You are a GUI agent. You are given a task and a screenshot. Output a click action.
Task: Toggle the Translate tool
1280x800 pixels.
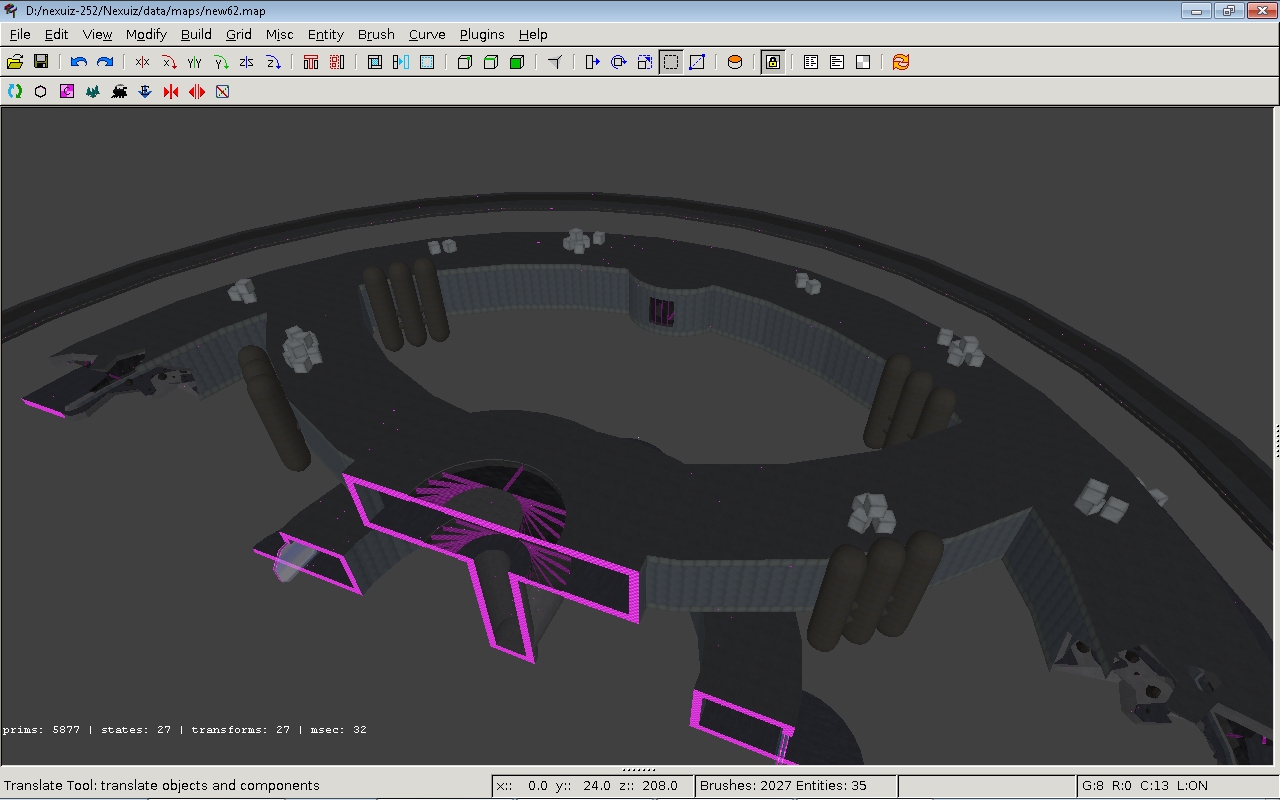coord(593,62)
